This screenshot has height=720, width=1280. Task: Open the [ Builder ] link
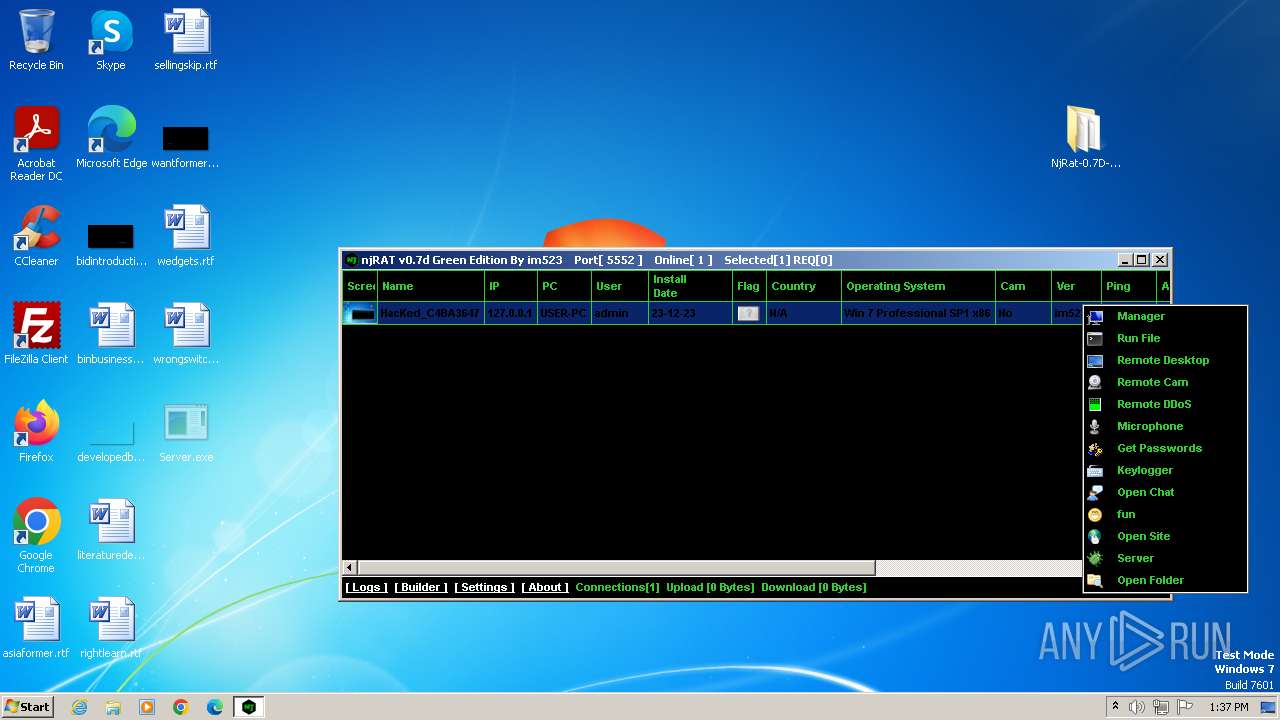coord(421,587)
